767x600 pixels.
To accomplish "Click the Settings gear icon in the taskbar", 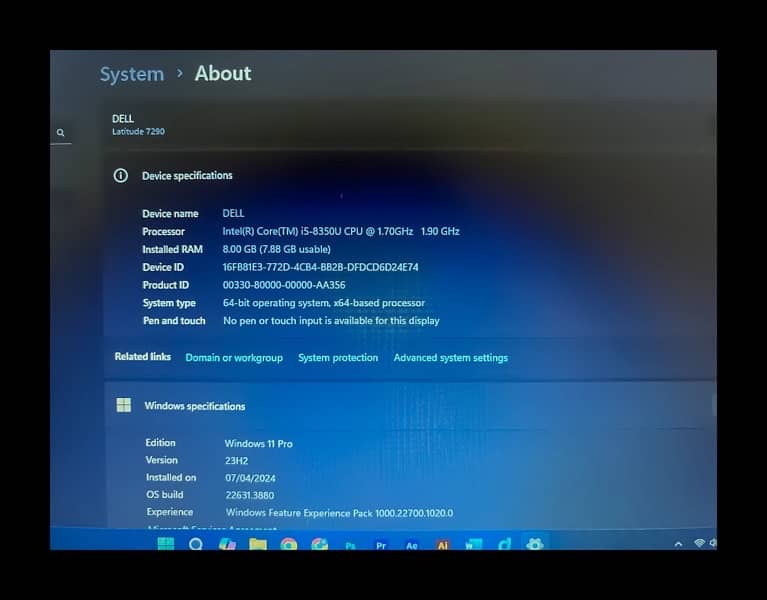I will pos(535,544).
